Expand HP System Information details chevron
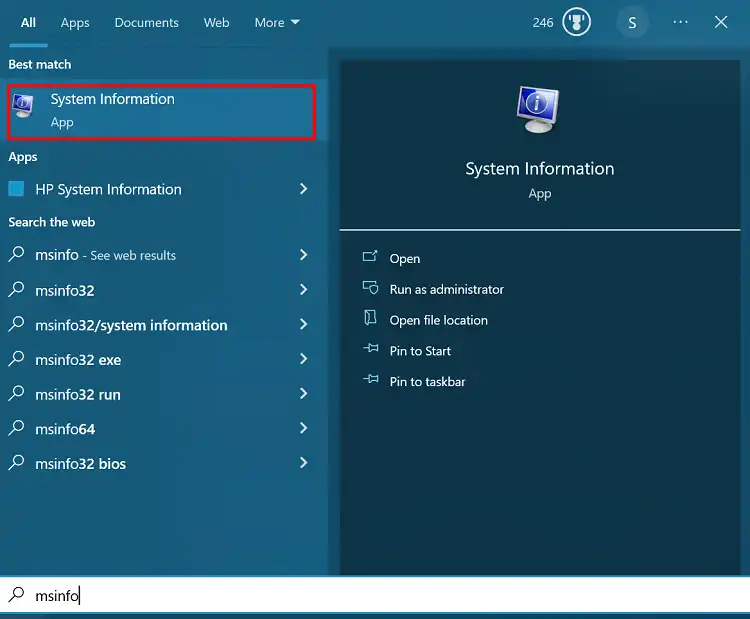 [303, 189]
